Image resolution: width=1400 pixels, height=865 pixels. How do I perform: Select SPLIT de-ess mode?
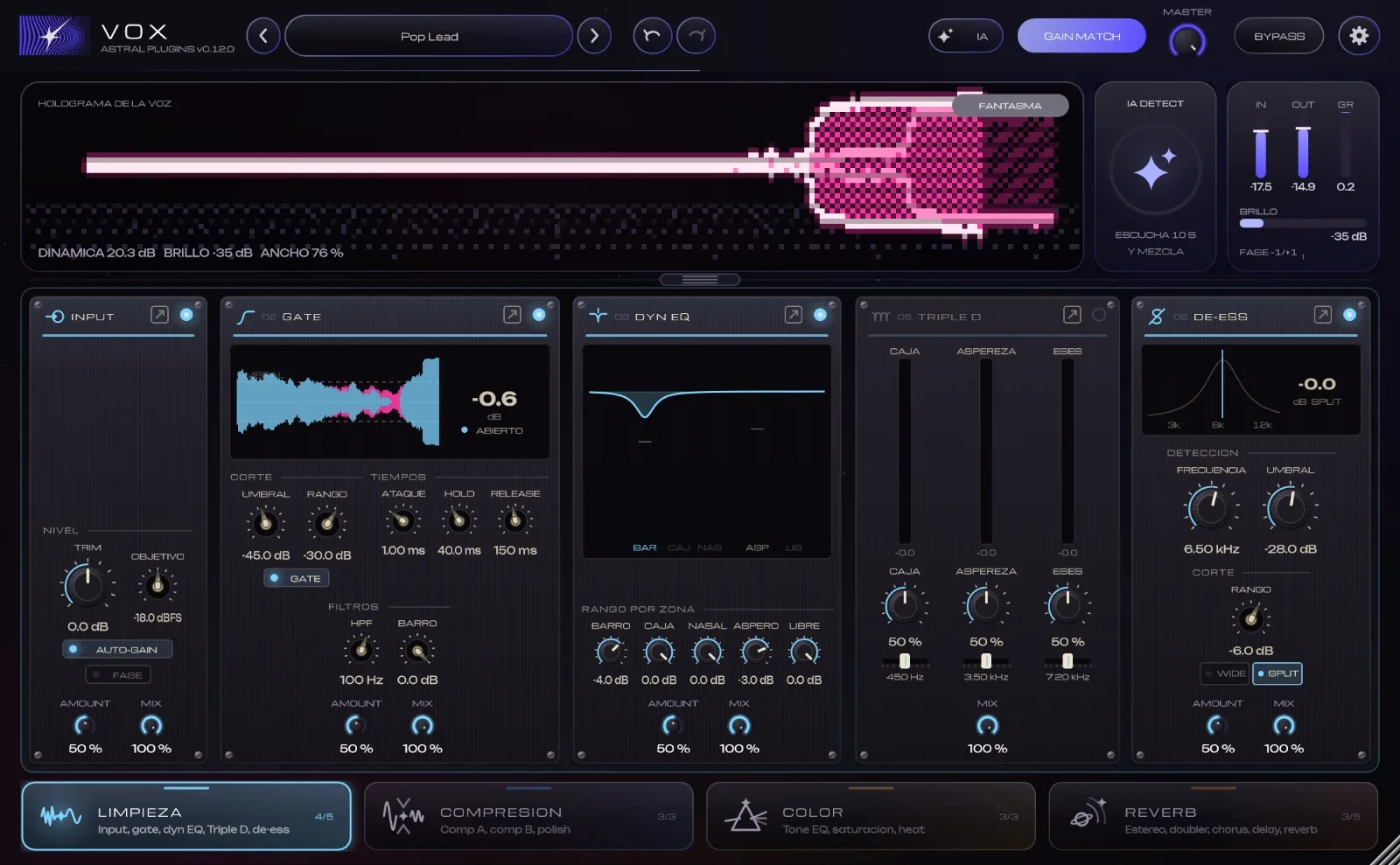pyautogui.click(x=1277, y=673)
